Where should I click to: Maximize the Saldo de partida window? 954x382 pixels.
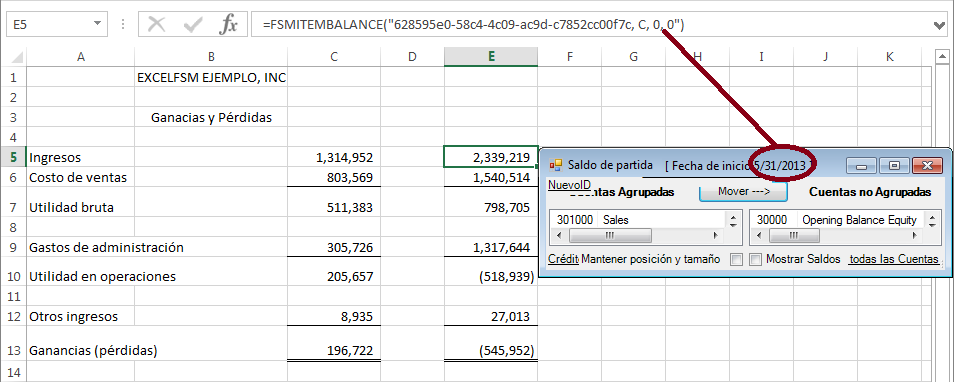pyautogui.click(x=894, y=165)
